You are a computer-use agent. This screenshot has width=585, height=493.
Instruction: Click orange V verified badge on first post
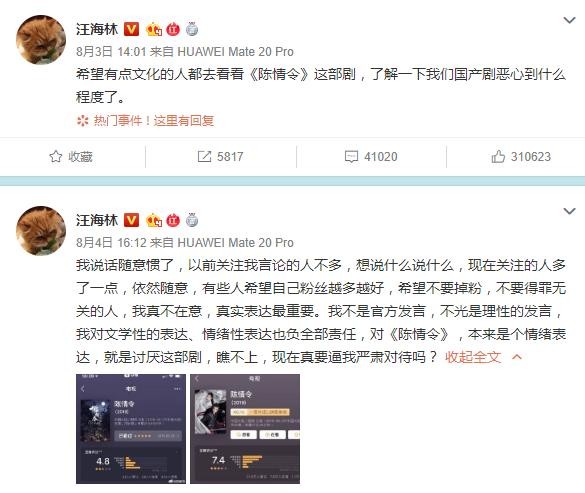(131, 29)
